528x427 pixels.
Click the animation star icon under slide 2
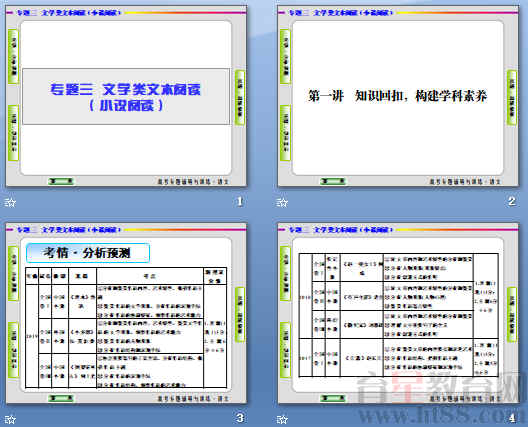point(282,202)
